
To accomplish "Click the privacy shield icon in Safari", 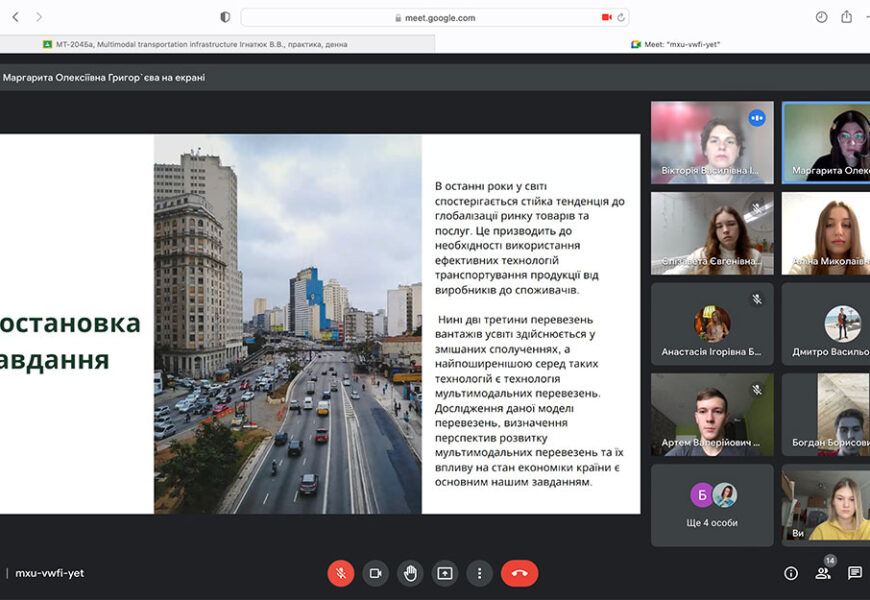I will [225, 17].
